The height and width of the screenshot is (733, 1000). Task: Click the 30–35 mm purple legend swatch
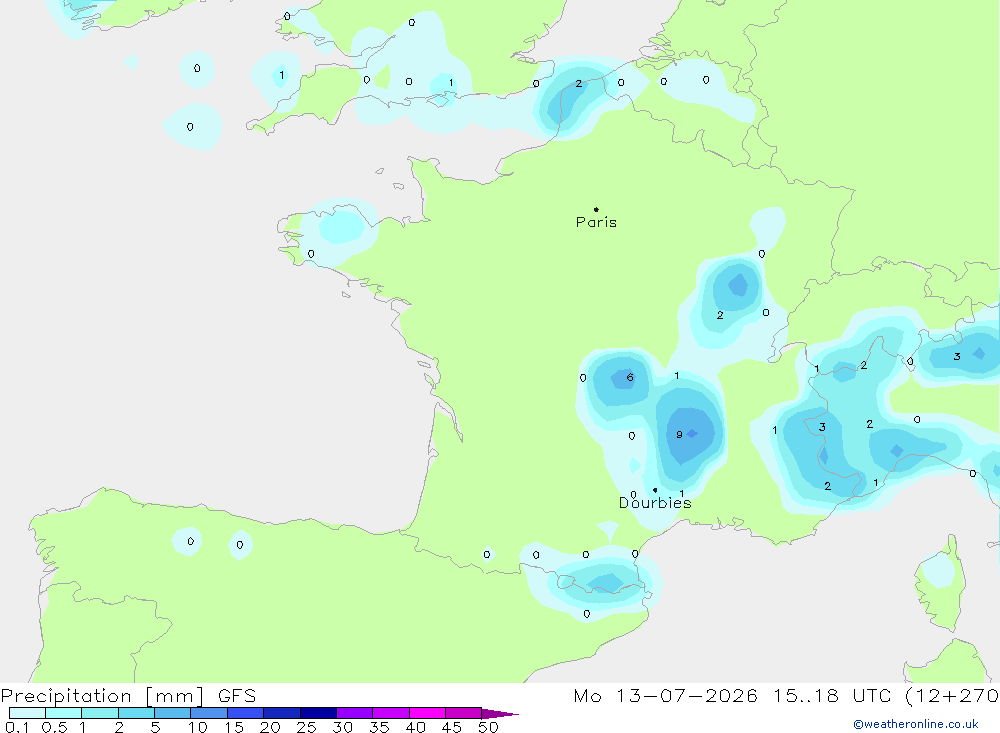click(355, 713)
